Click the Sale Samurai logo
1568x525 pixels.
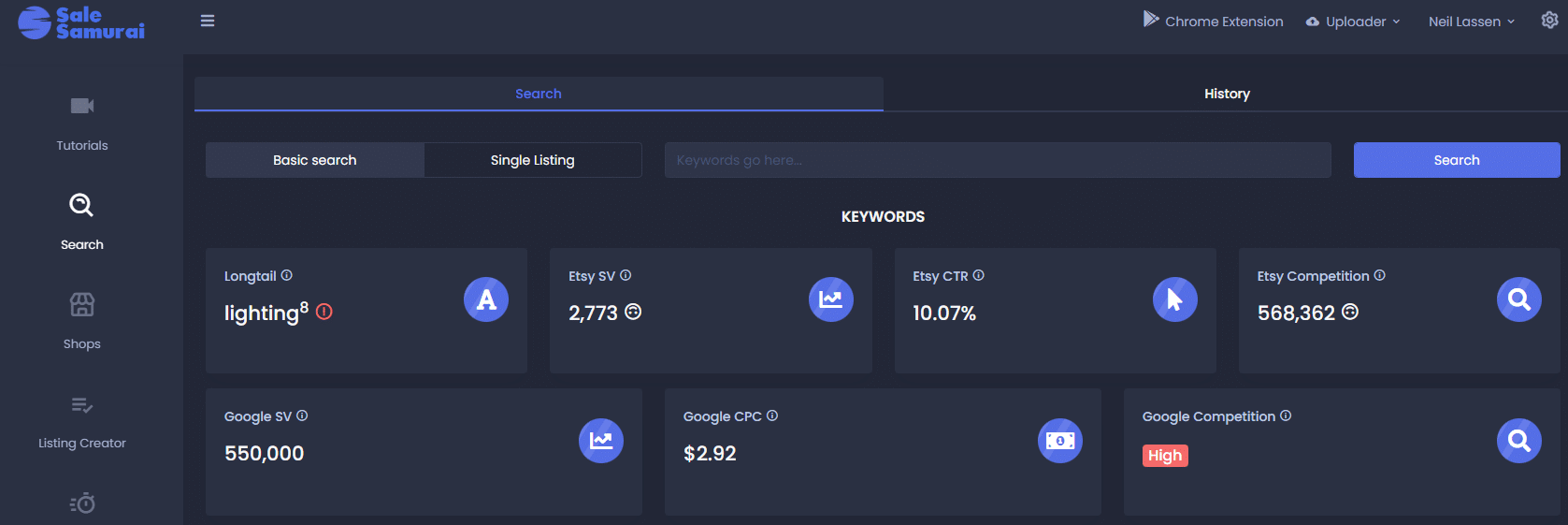[81, 22]
